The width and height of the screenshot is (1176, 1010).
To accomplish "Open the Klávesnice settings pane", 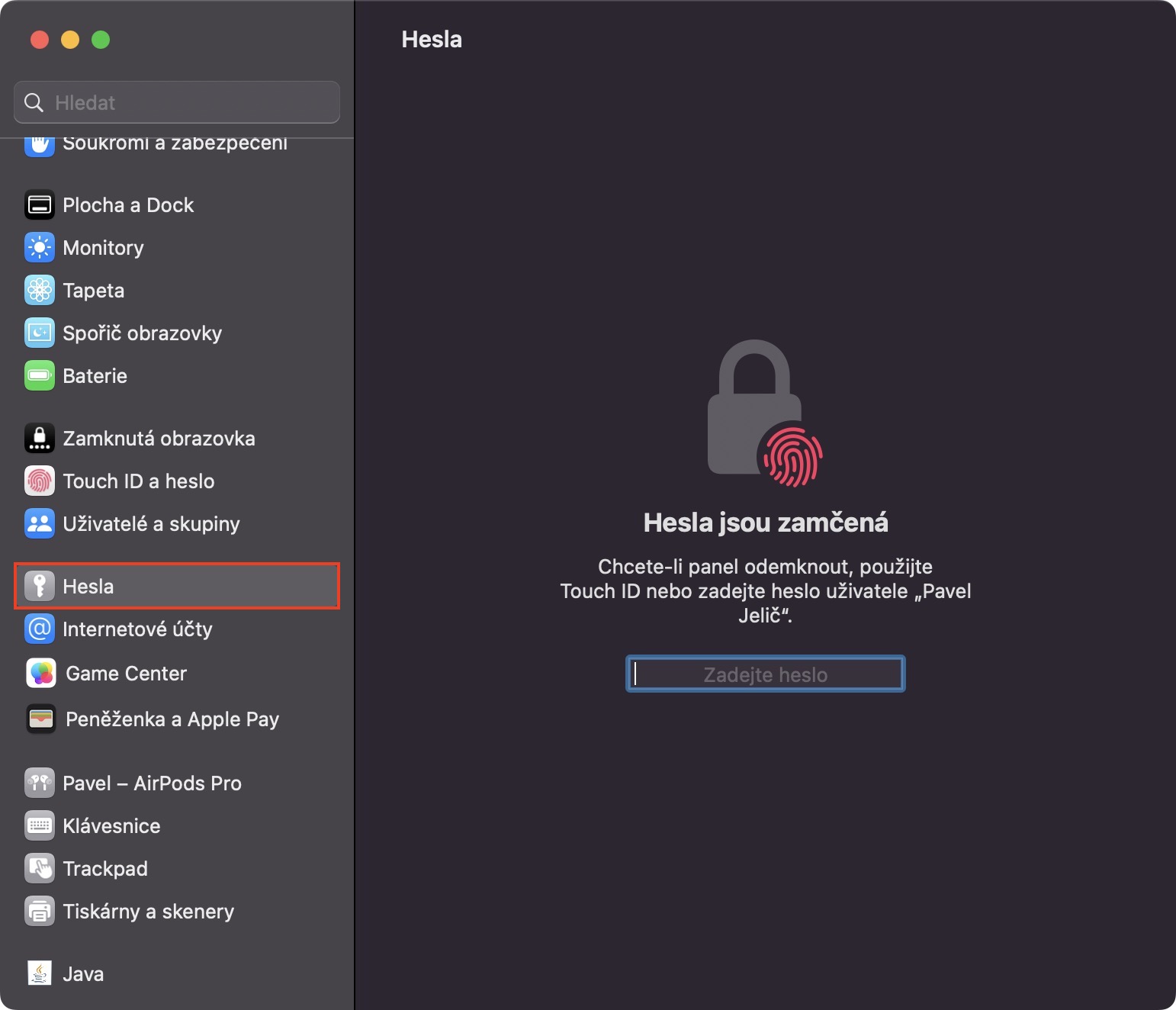I will pyautogui.click(x=111, y=826).
